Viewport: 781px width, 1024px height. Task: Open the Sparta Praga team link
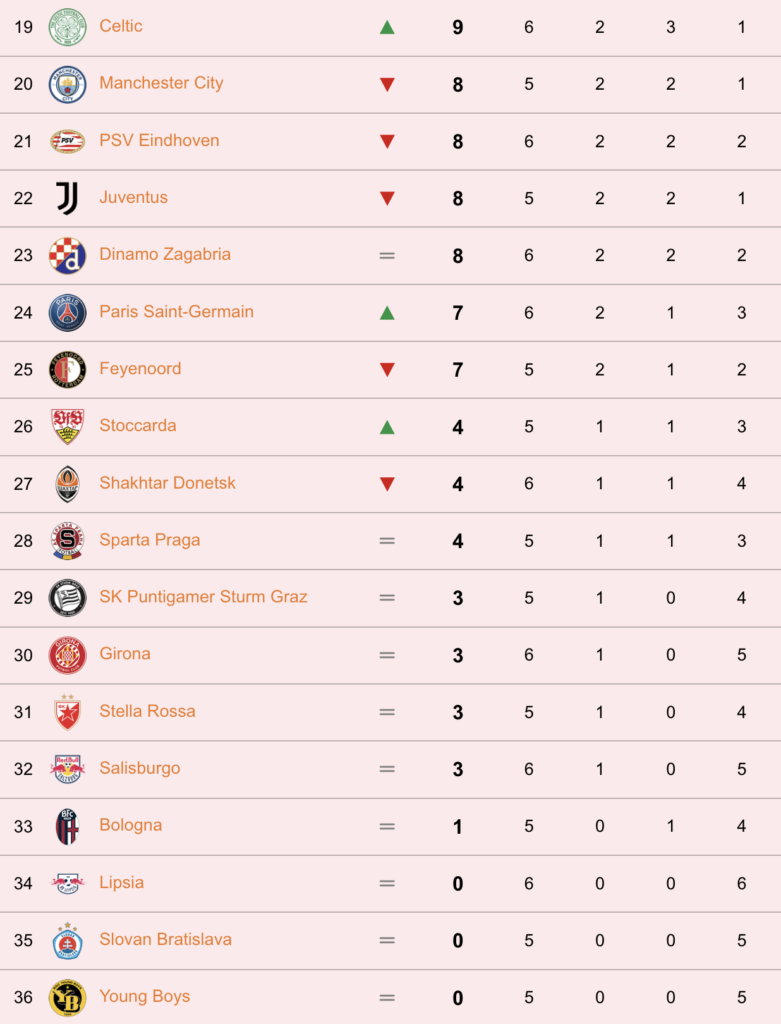(150, 540)
